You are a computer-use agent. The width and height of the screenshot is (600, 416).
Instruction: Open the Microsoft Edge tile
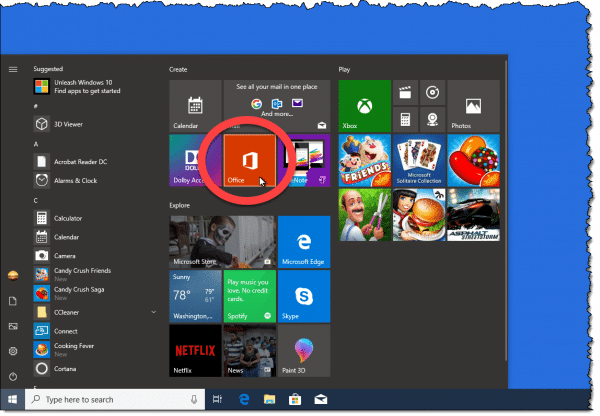[304, 242]
